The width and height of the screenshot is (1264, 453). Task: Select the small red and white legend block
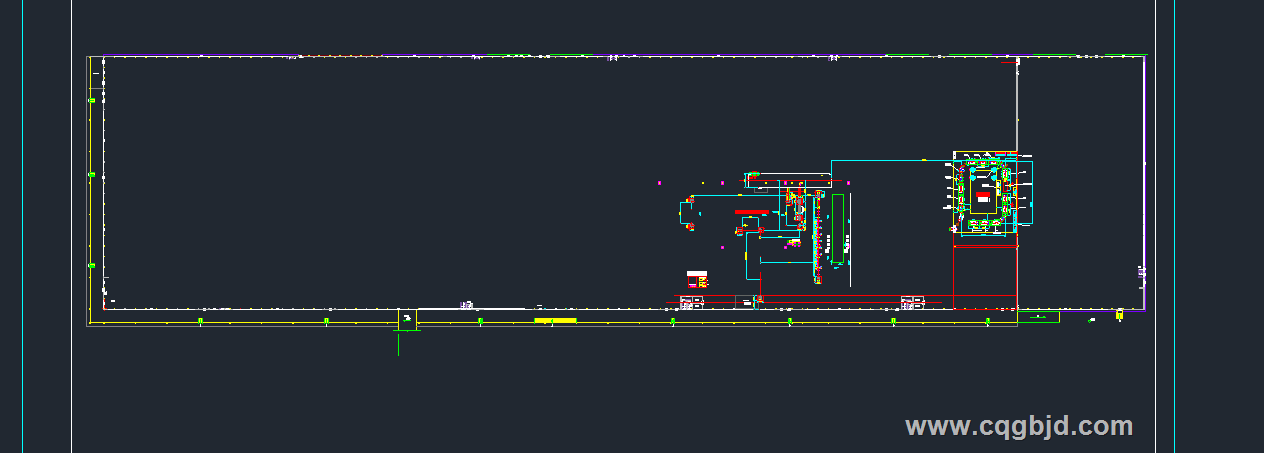click(x=696, y=277)
